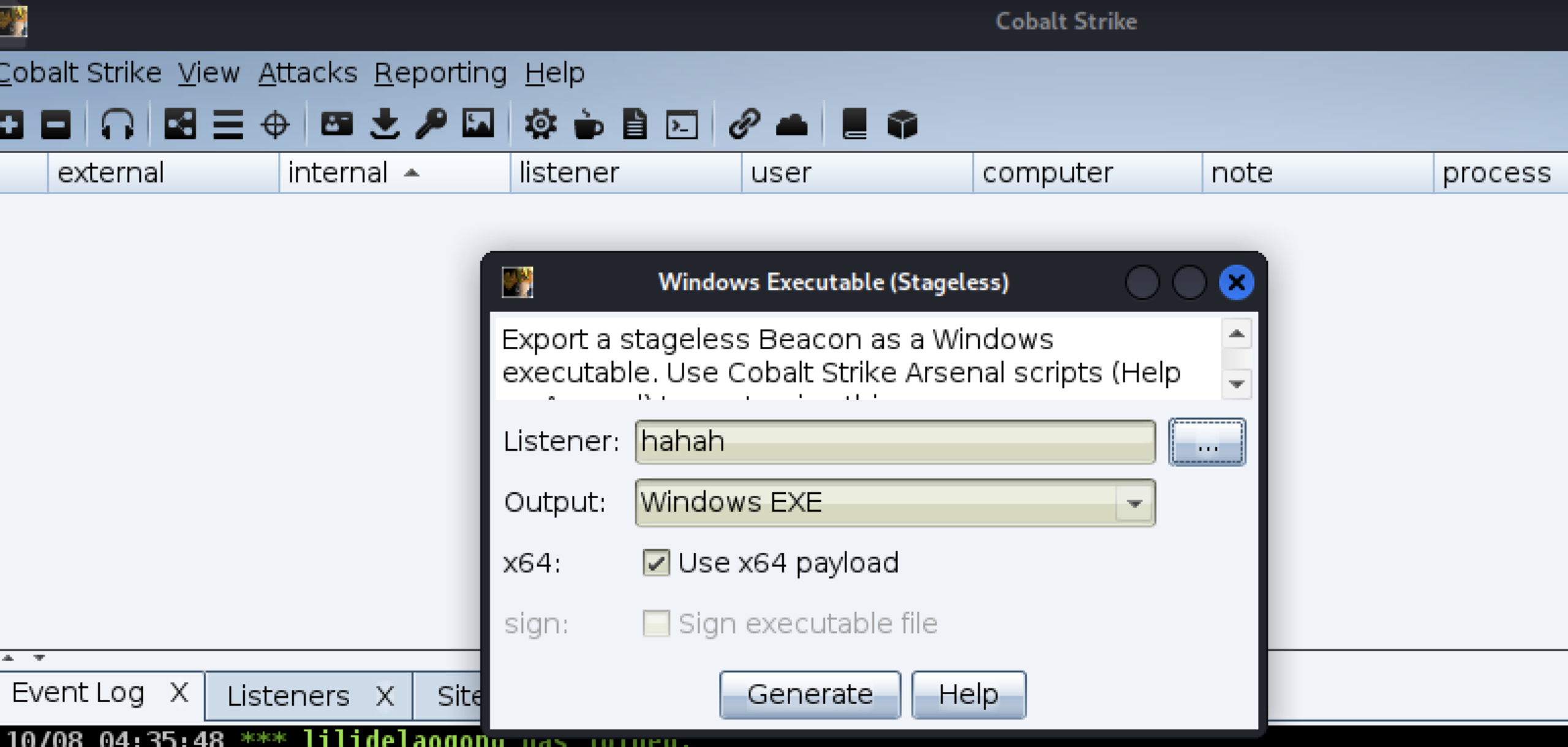Viewport: 1568px width, 747px height.
Task: Click the split pane collapse-up arrow
Action: coord(8,658)
